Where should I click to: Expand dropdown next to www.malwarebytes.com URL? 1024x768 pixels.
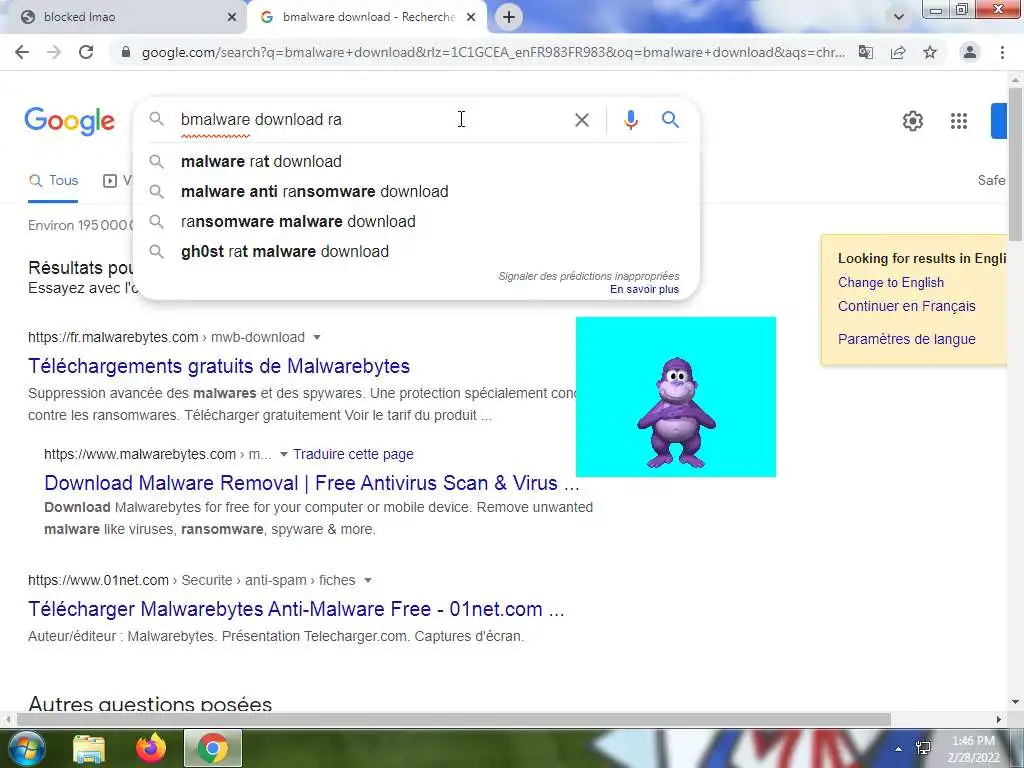click(283, 455)
